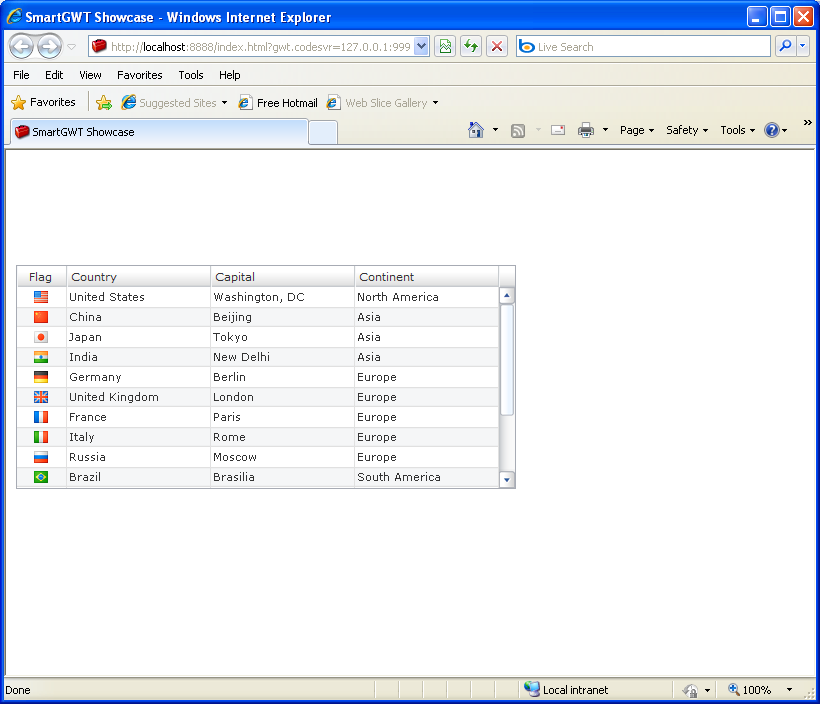The height and width of the screenshot is (704, 820).
Task: Click Add to Favorites Bar star icon
Action: click(104, 103)
